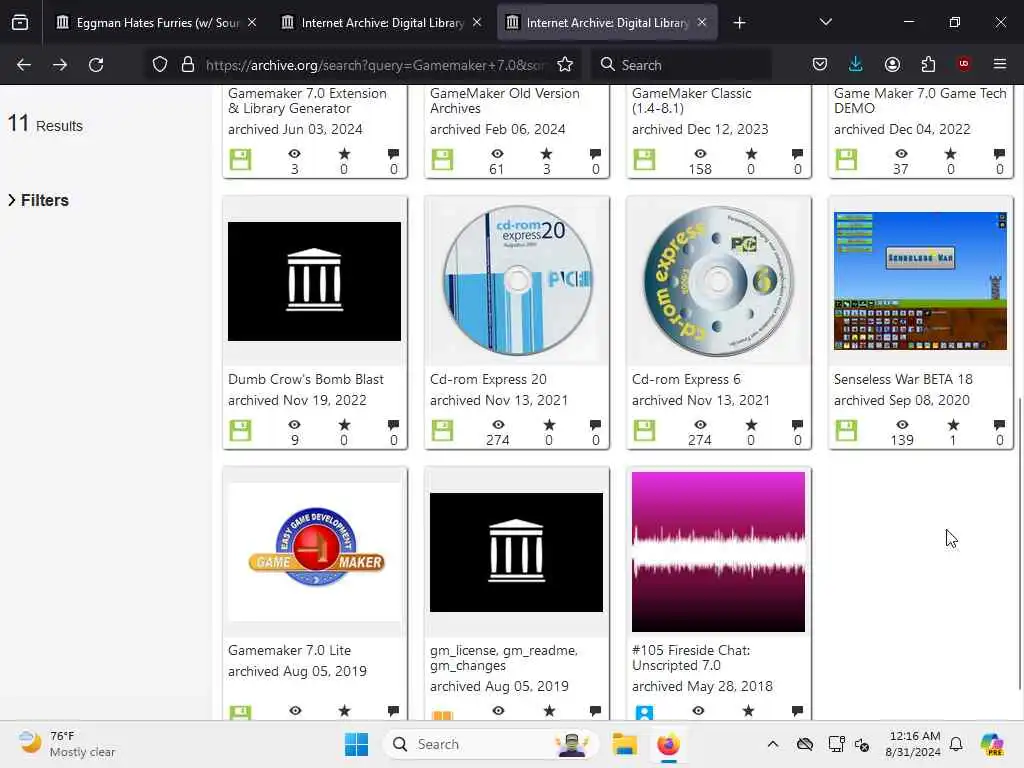The image size is (1024, 768).
Task: Click the page vertical scrollbar thumb
Action: coord(1019,542)
